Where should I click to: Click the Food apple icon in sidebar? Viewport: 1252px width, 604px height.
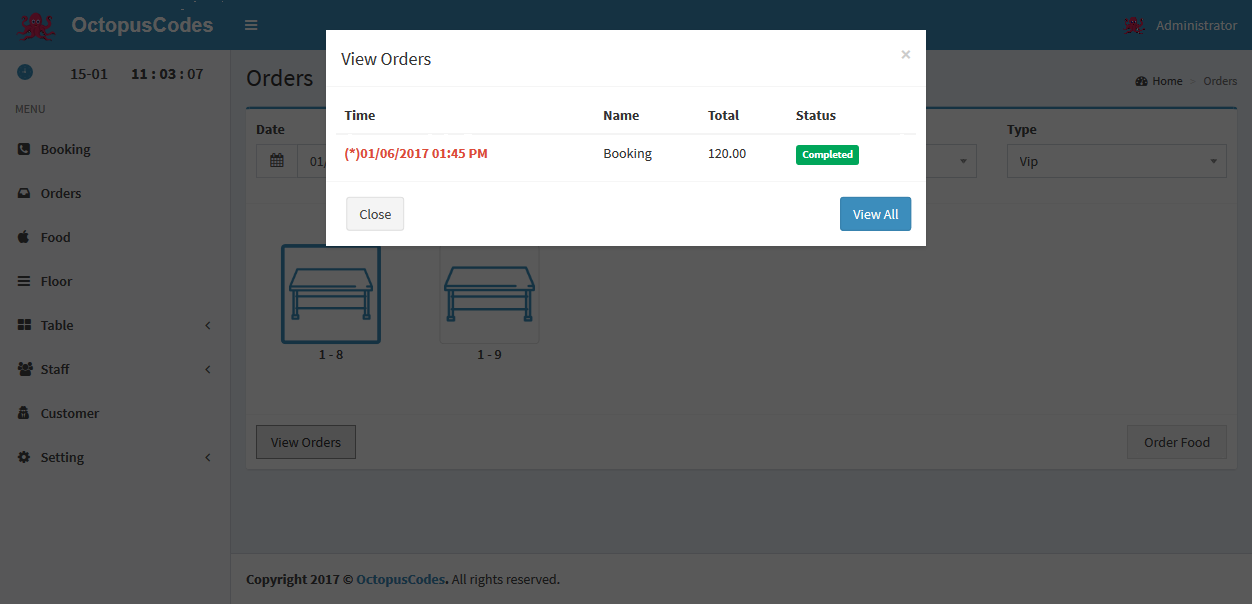tap(24, 237)
